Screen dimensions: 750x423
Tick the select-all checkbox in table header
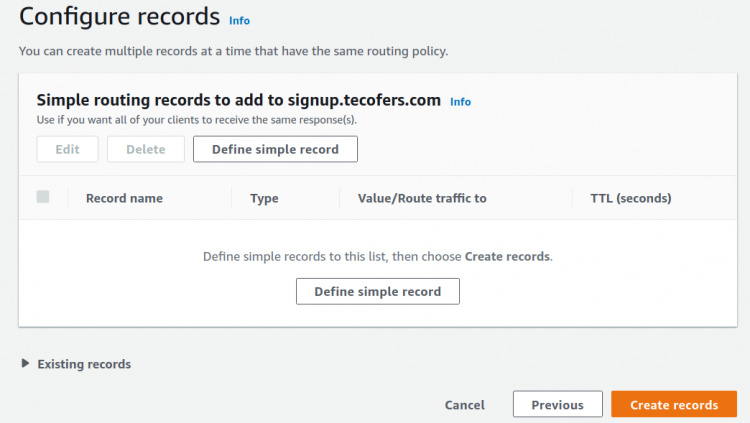pos(43,197)
